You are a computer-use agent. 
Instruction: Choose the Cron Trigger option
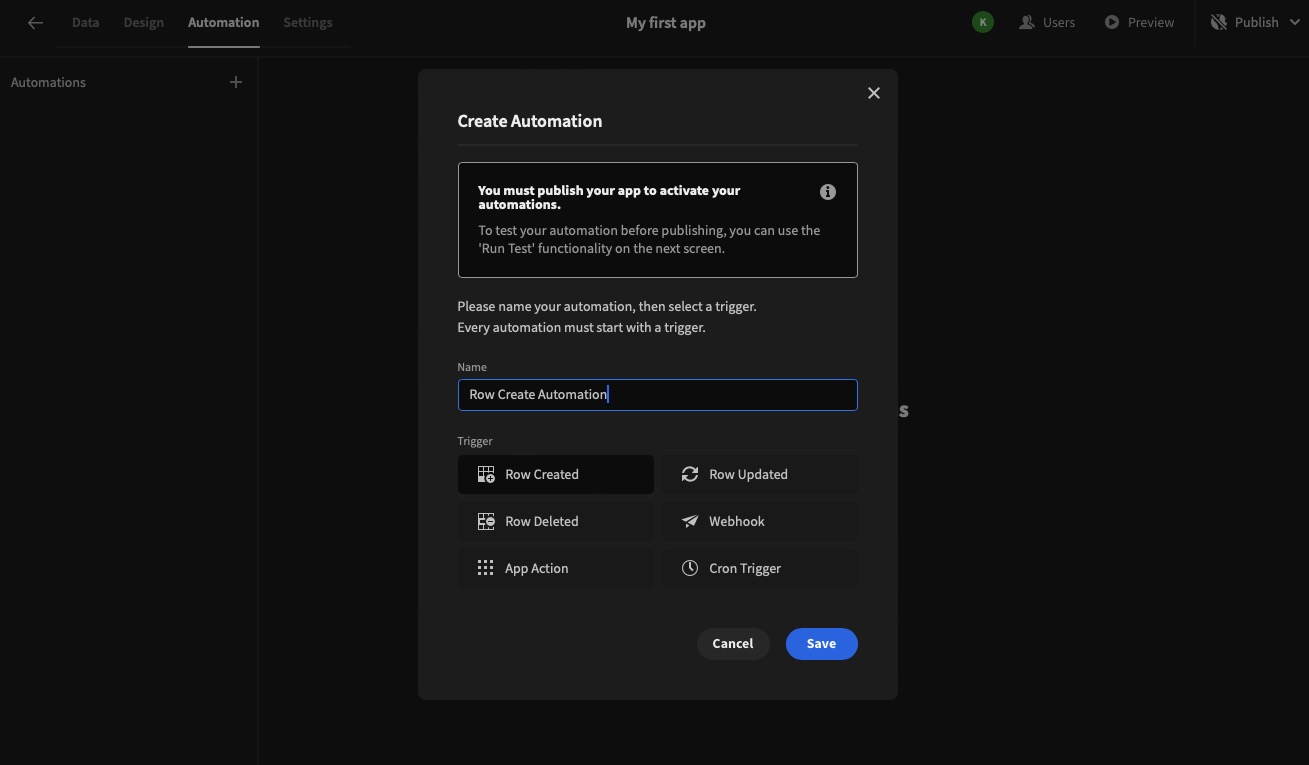[x=759, y=567]
